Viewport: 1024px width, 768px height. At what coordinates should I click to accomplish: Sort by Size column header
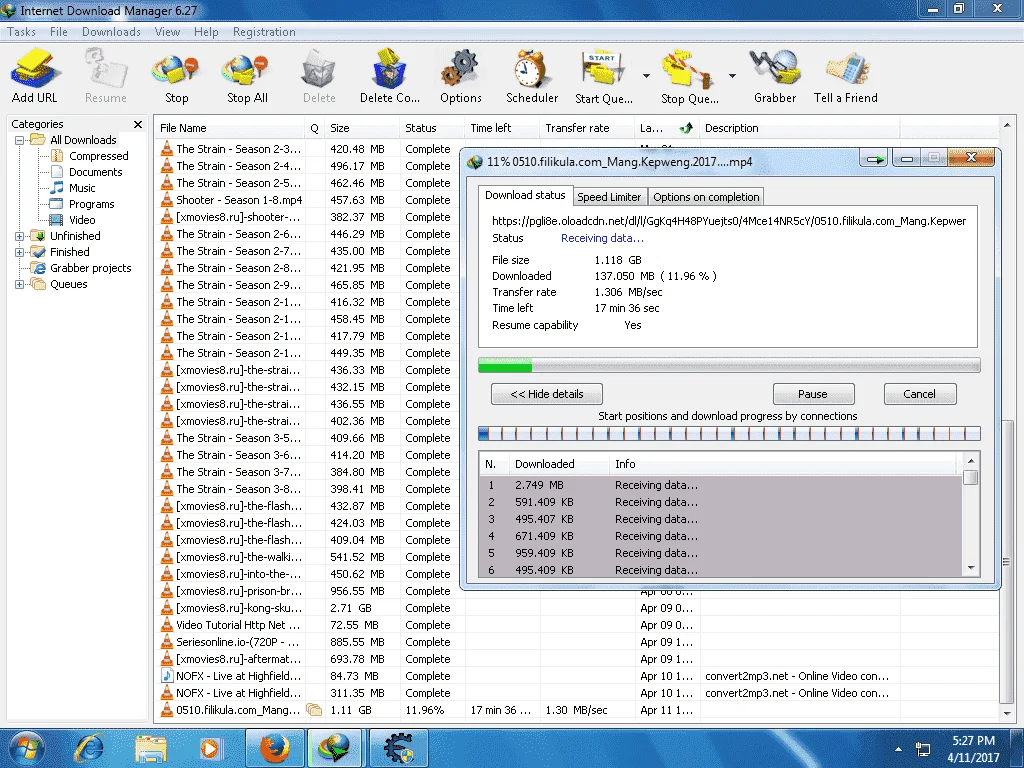click(362, 128)
